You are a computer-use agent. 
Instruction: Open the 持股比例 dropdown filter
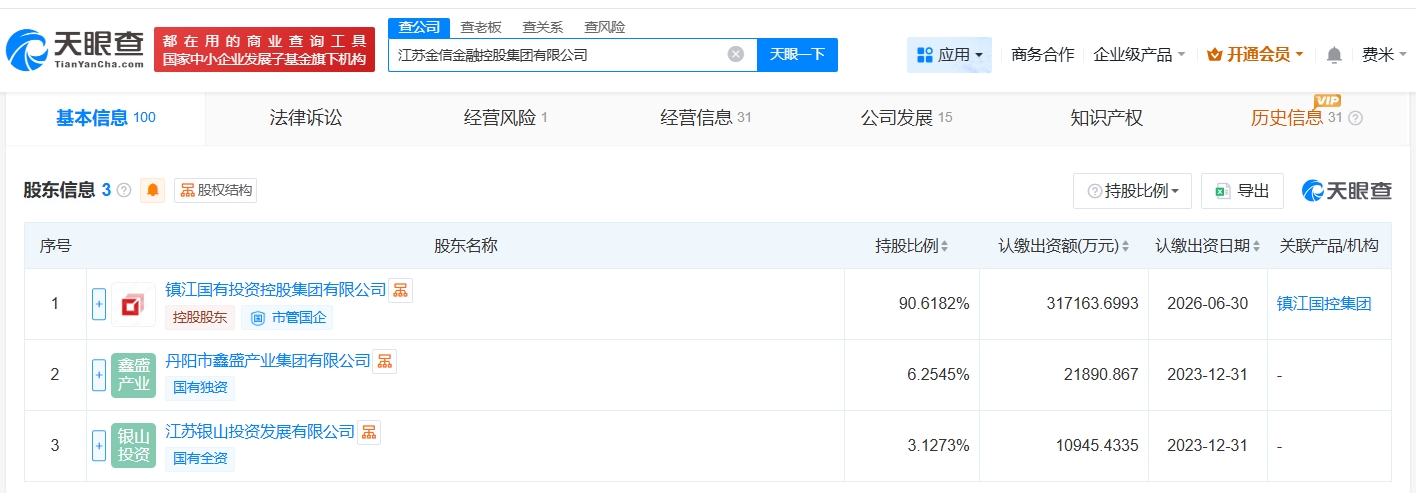click(1132, 191)
